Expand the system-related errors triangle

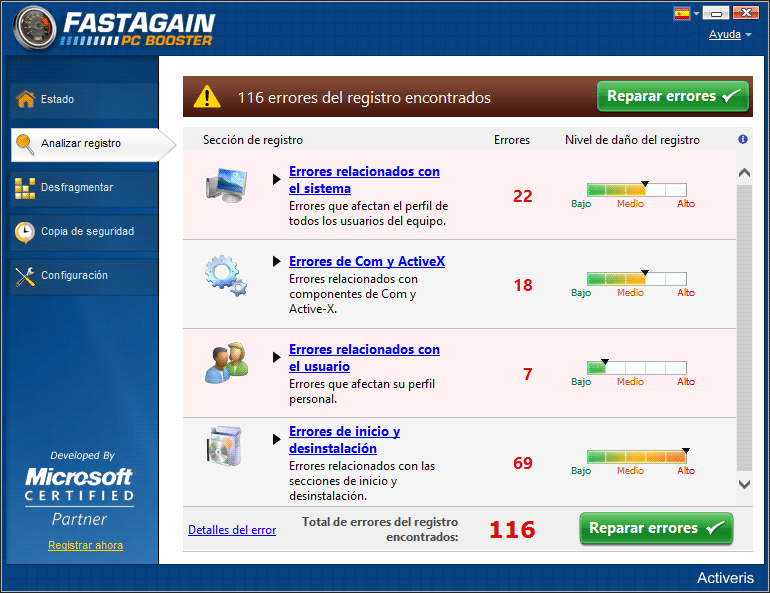pyautogui.click(x=276, y=180)
